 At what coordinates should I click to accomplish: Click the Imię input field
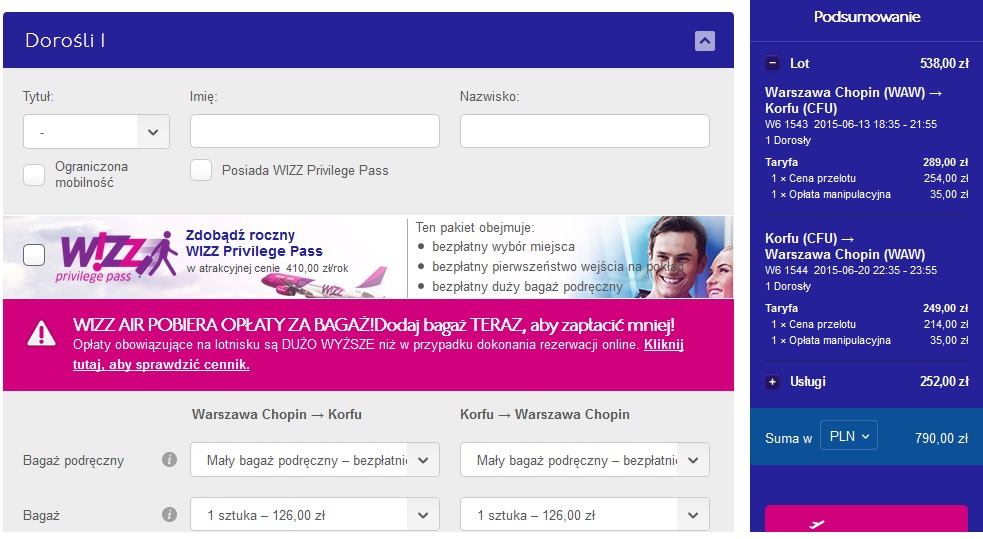pyautogui.click(x=315, y=131)
